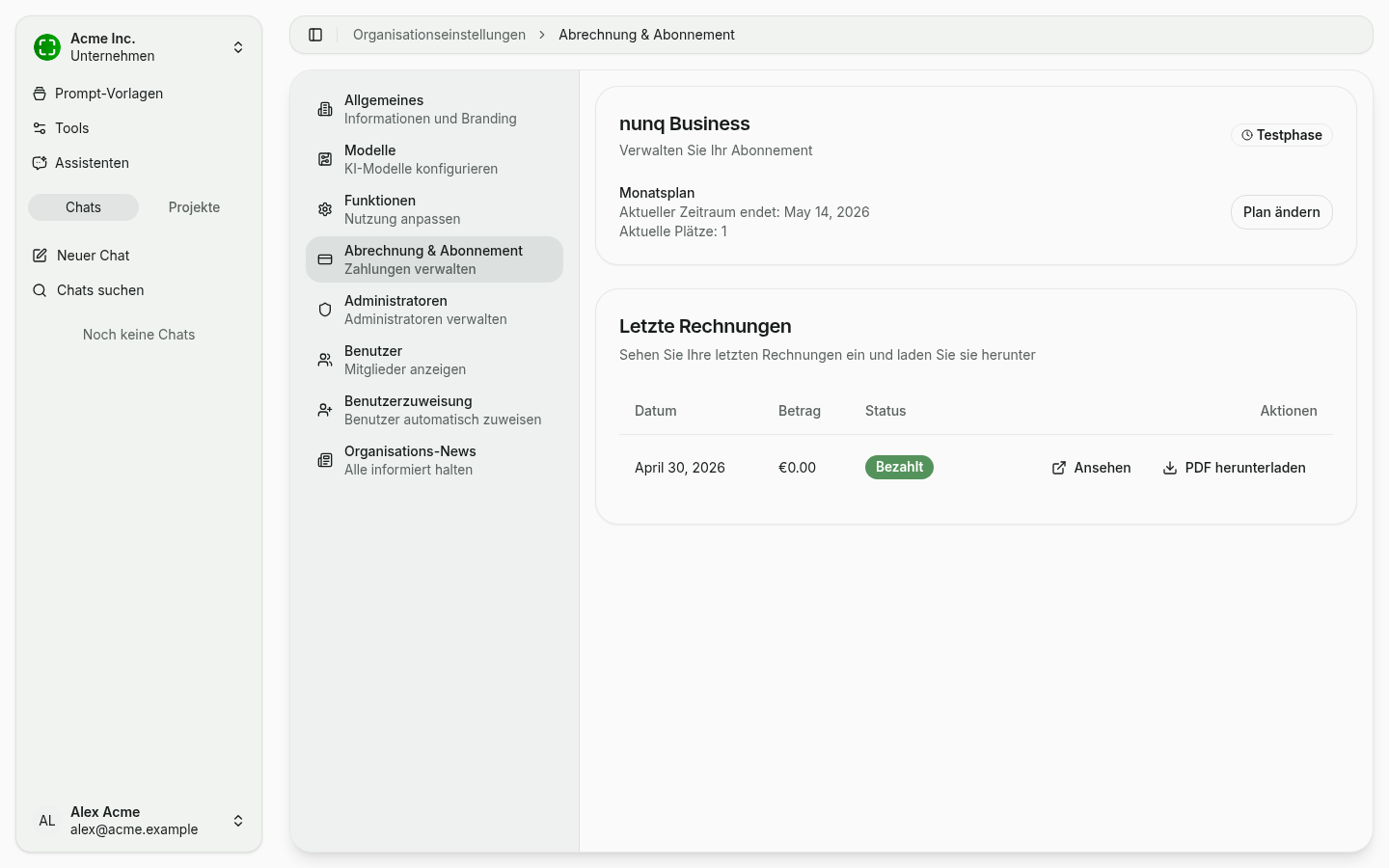Click the Monatsplan label
The height and width of the screenshot is (868, 1389).
[657, 193]
